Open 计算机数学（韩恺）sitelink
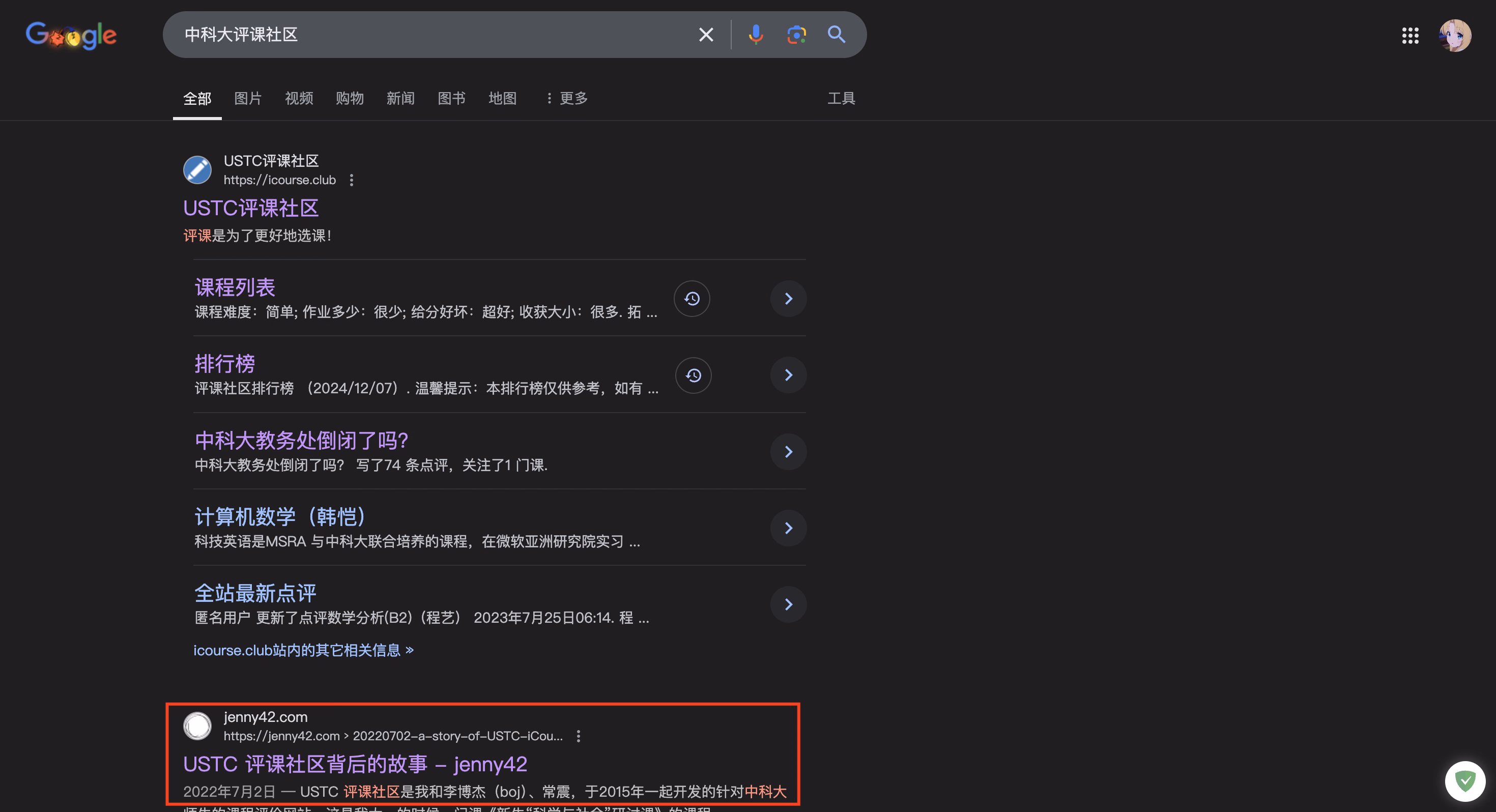 pos(280,517)
